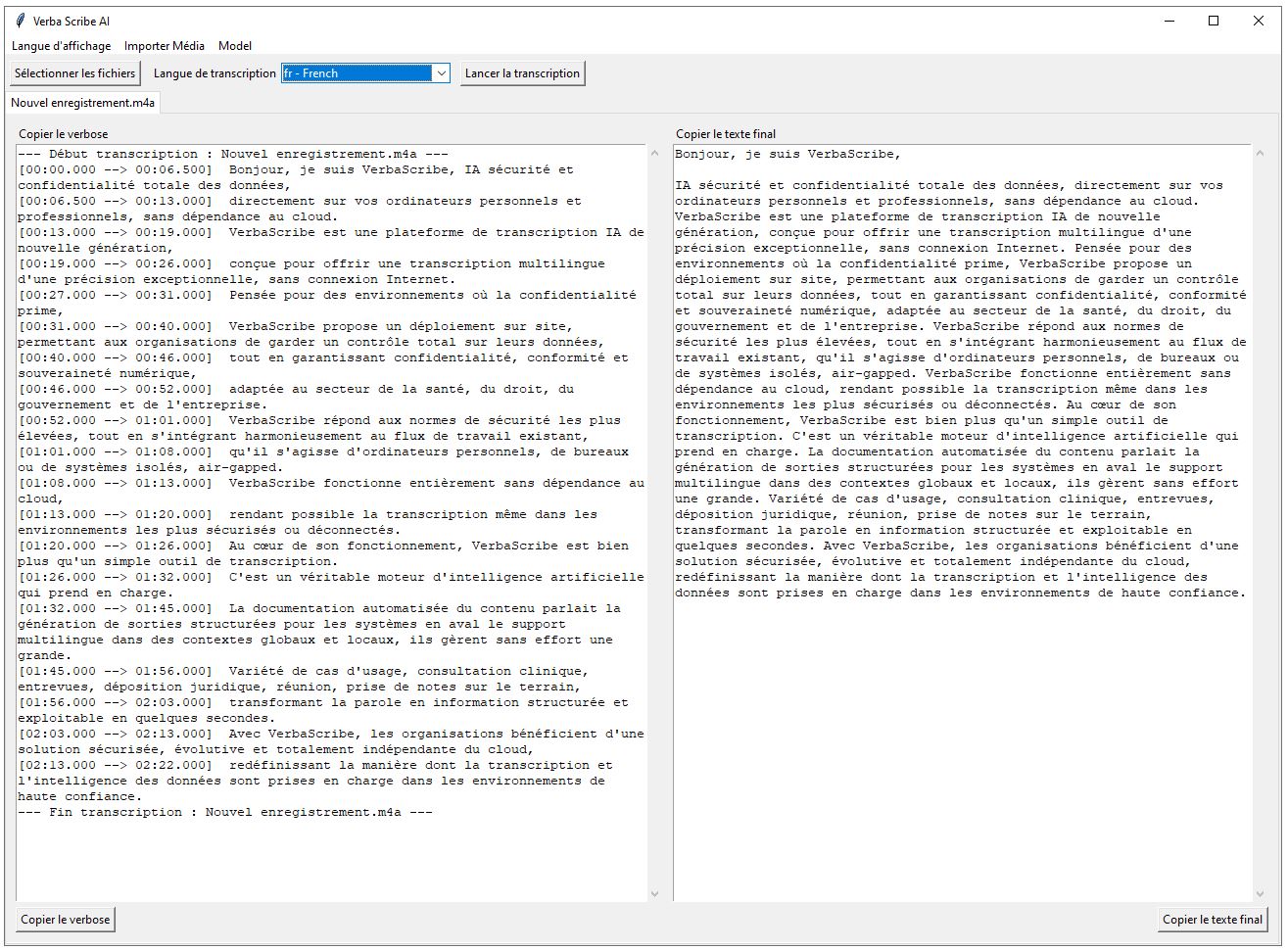This screenshot has width=1288, height=950.
Task: Click 'Bonjour, je suis VerbaScribe,' in final text
Action: 787,154
